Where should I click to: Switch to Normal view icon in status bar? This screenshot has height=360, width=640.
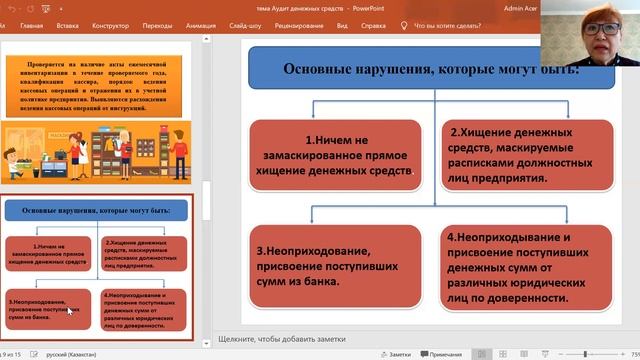tap(482, 354)
